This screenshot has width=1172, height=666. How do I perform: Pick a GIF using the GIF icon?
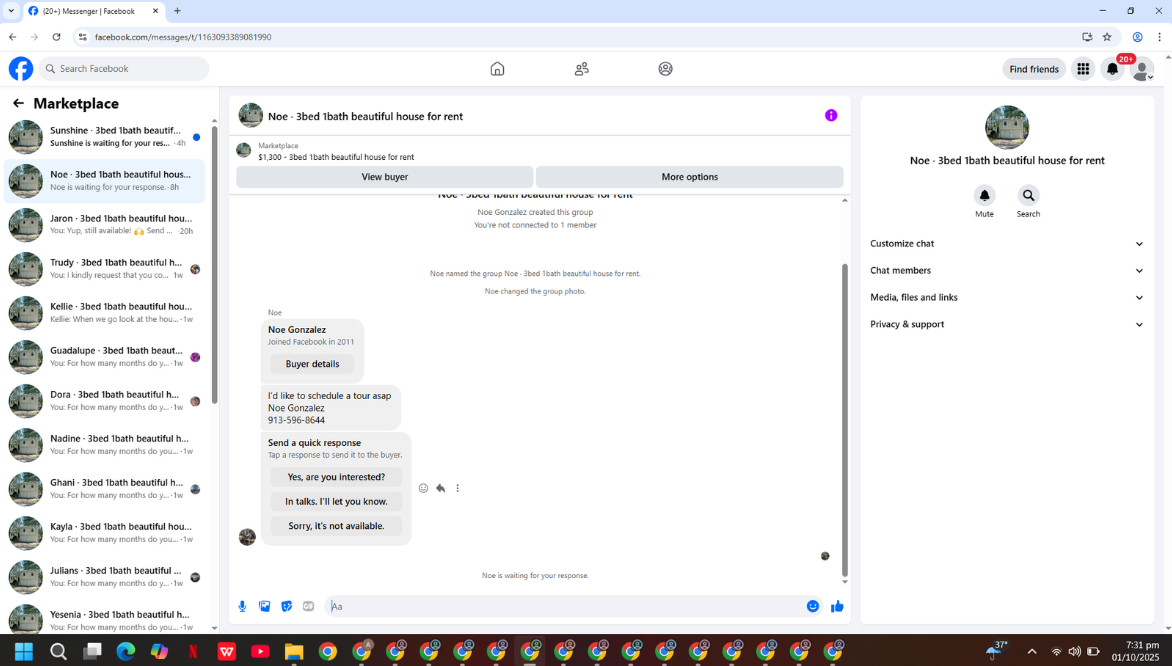309,606
